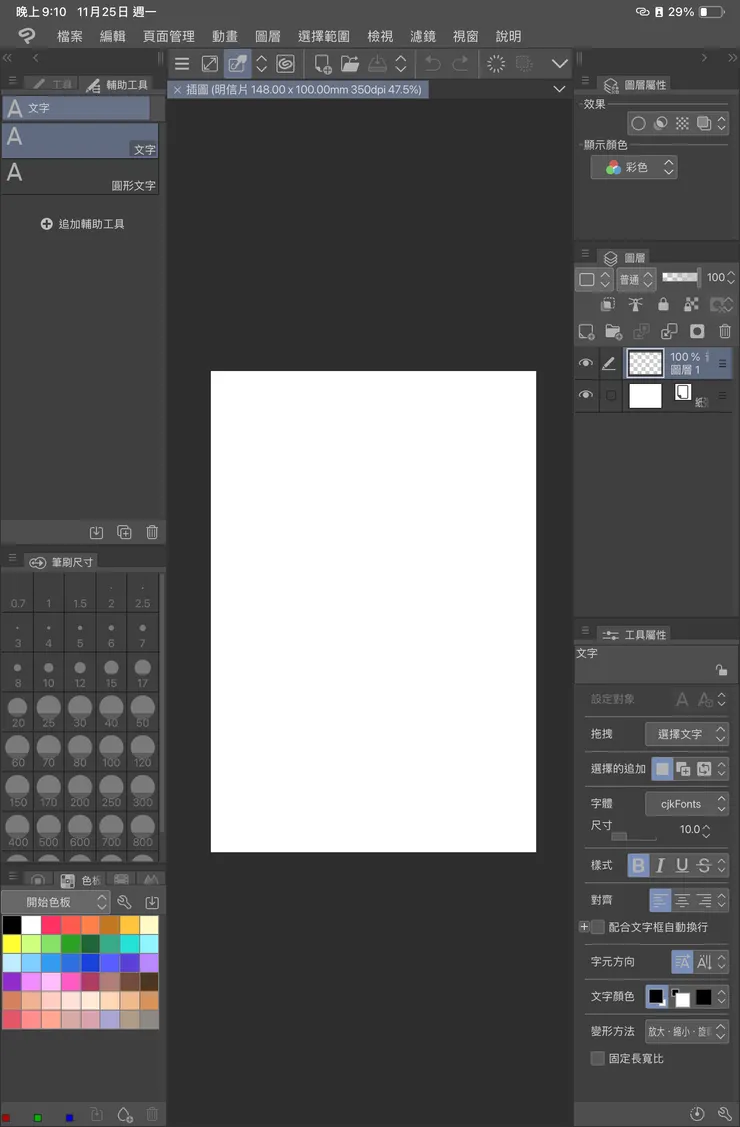
Task: Add a new raster layer
Action: tap(587, 331)
